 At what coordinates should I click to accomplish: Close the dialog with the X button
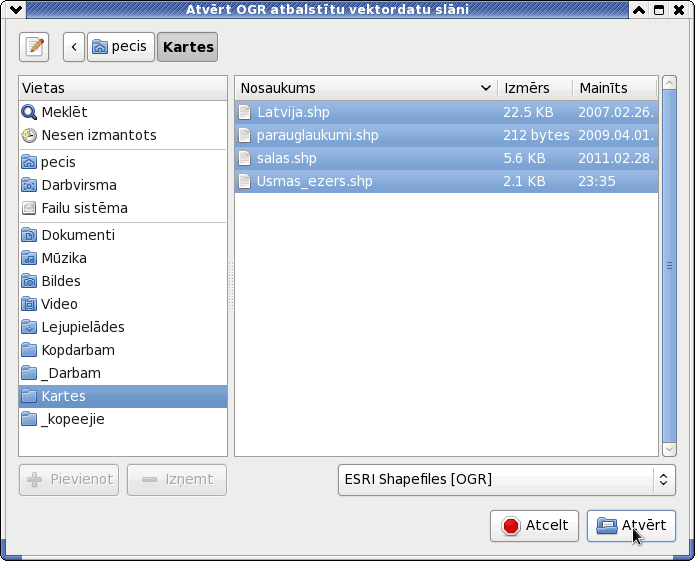pyautogui.click(x=679, y=10)
